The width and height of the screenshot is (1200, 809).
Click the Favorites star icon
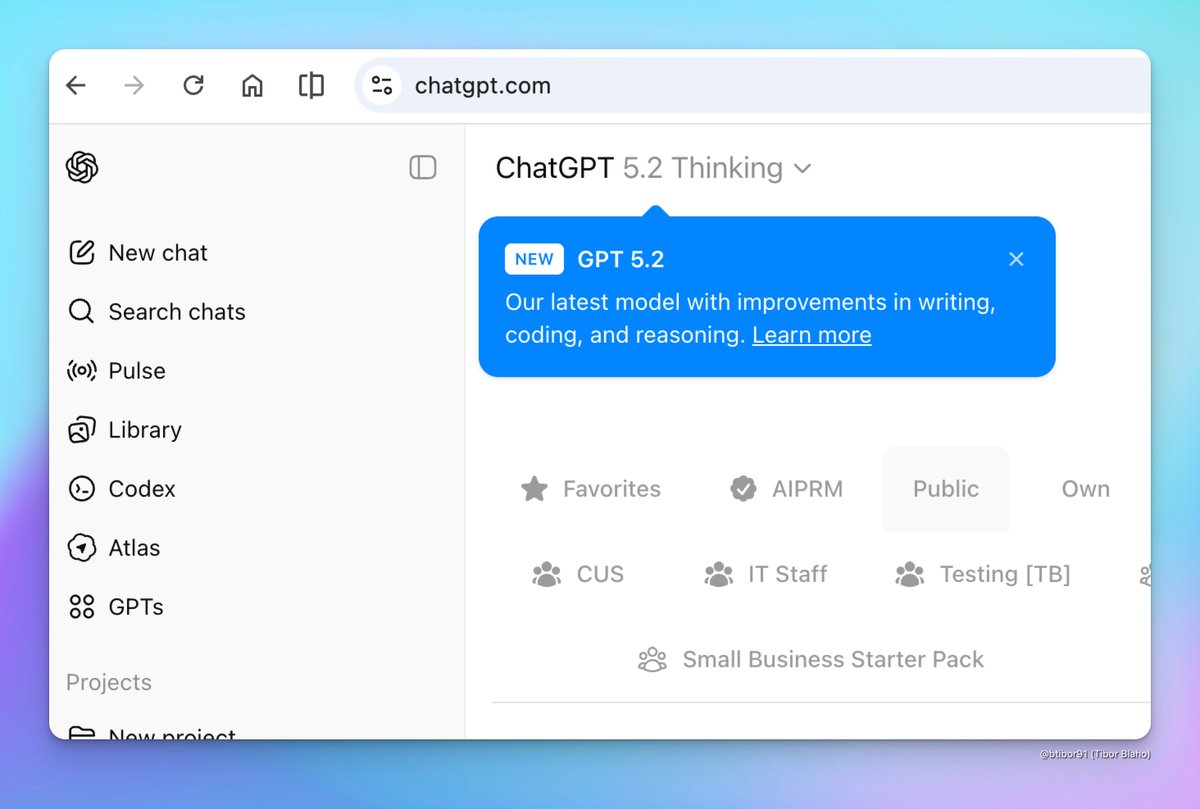click(x=535, y=489)
